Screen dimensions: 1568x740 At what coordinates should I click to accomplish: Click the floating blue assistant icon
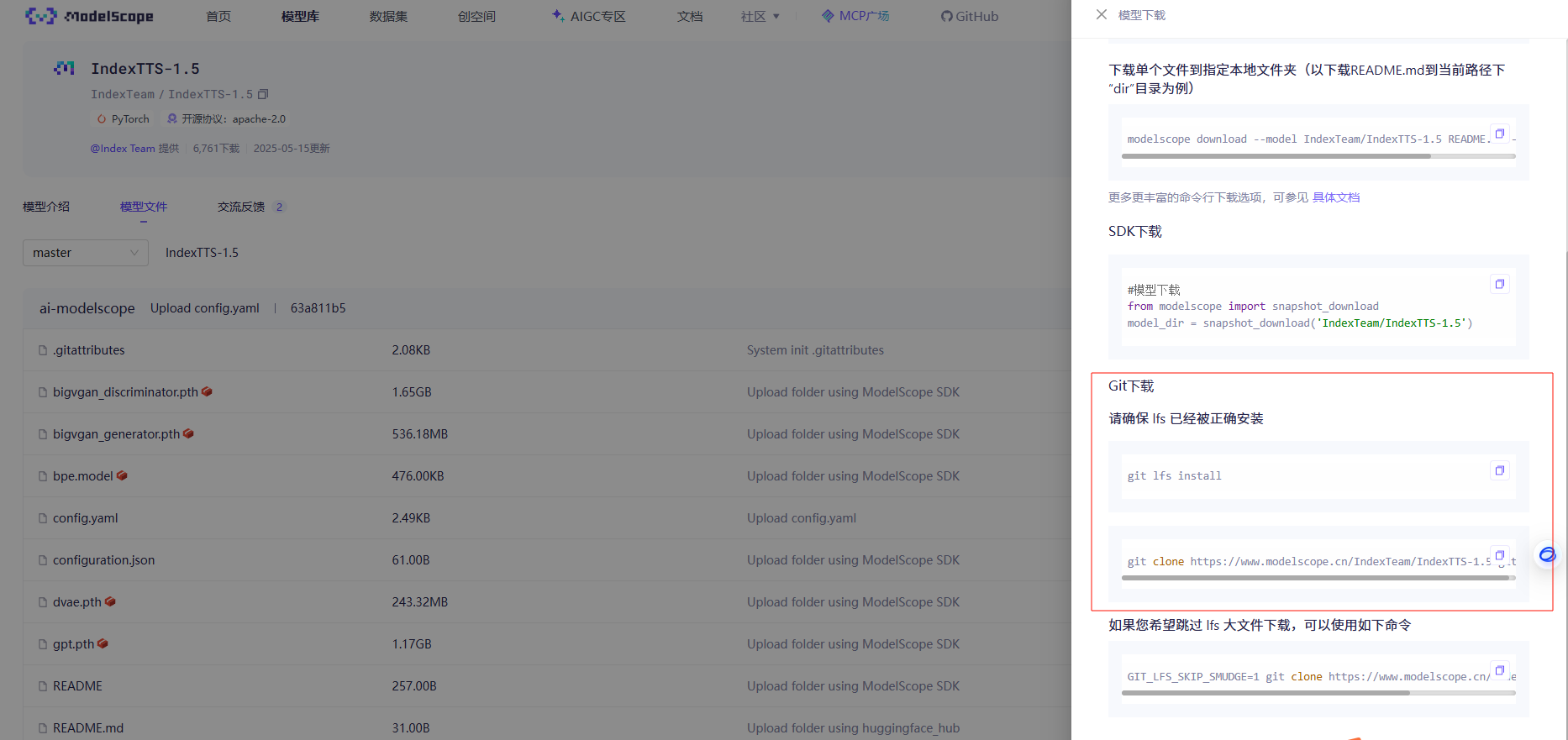pyautogui.click(x=1547, y=554)
